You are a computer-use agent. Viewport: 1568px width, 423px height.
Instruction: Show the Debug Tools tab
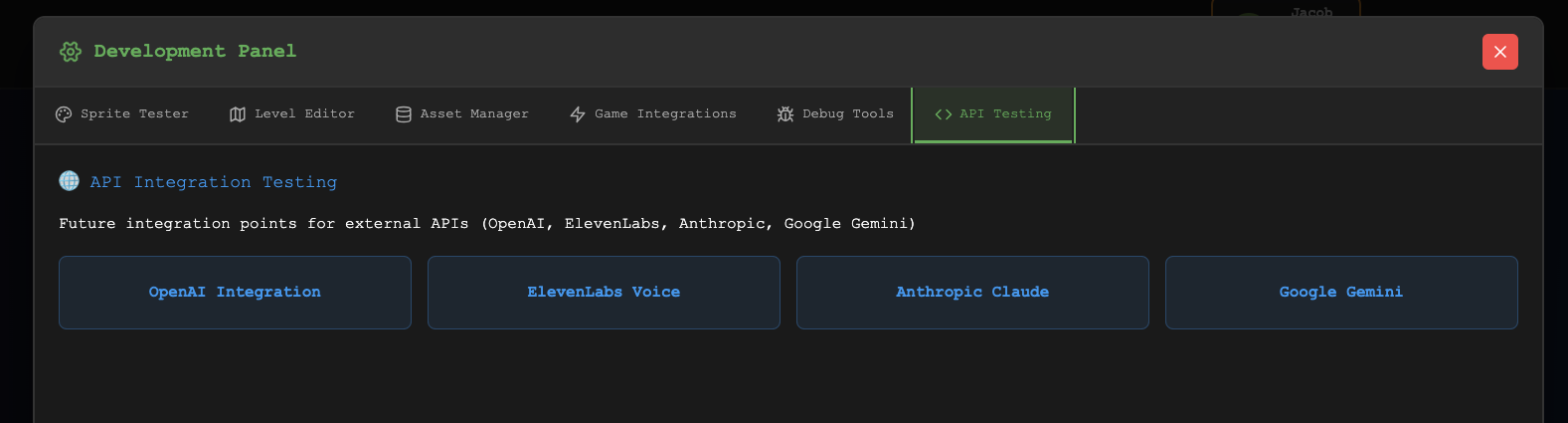click(848, 114)
